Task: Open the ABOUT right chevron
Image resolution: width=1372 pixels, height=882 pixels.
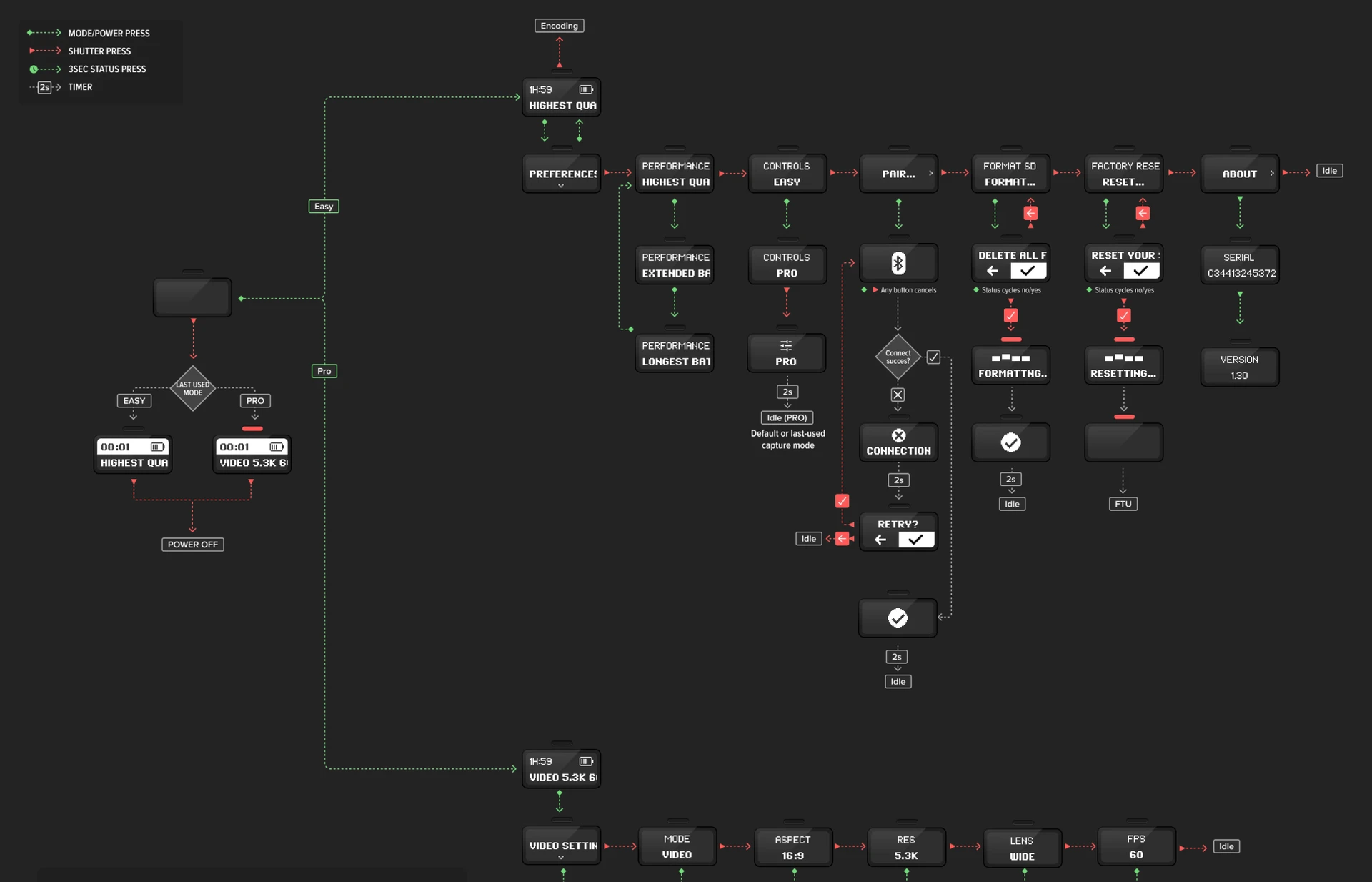Action: [1272, 173]
